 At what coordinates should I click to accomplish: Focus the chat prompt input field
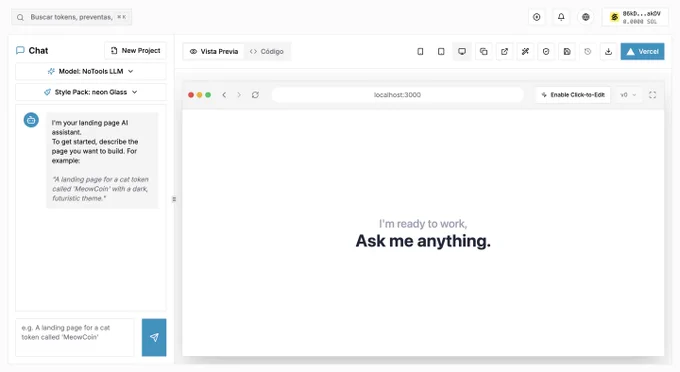pos(75,337)
